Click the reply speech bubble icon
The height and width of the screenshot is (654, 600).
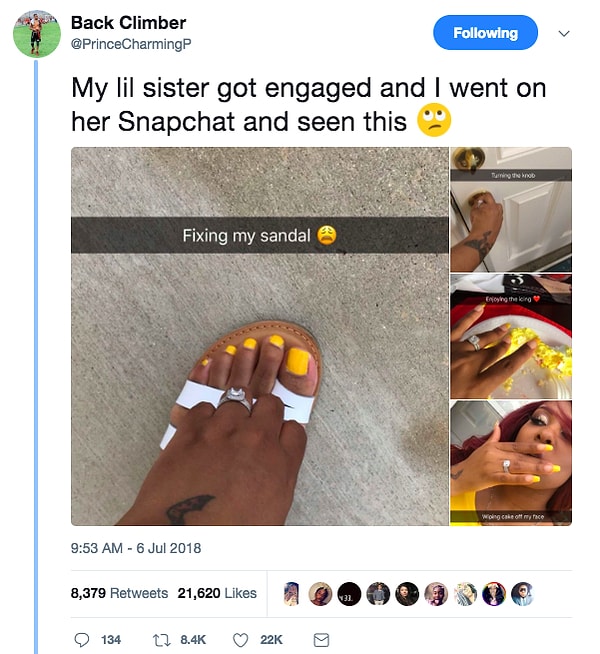(x=82, y=639)
